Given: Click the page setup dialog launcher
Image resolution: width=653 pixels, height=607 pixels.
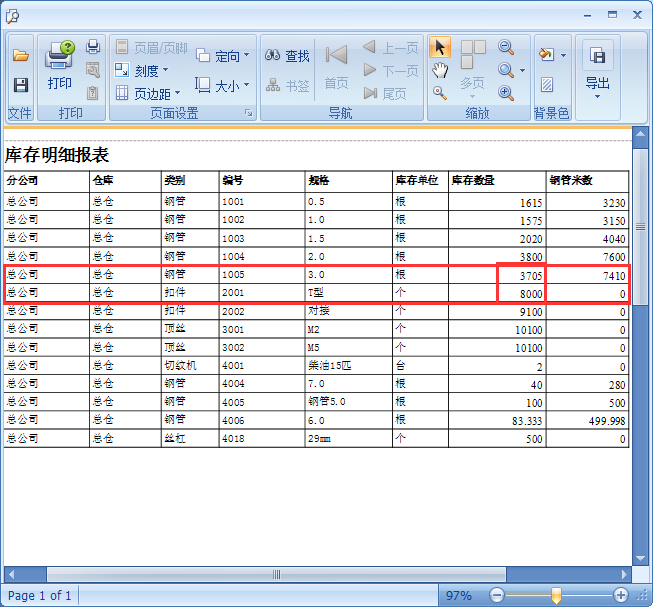Looking at the screenshot, I should point(248,114).
